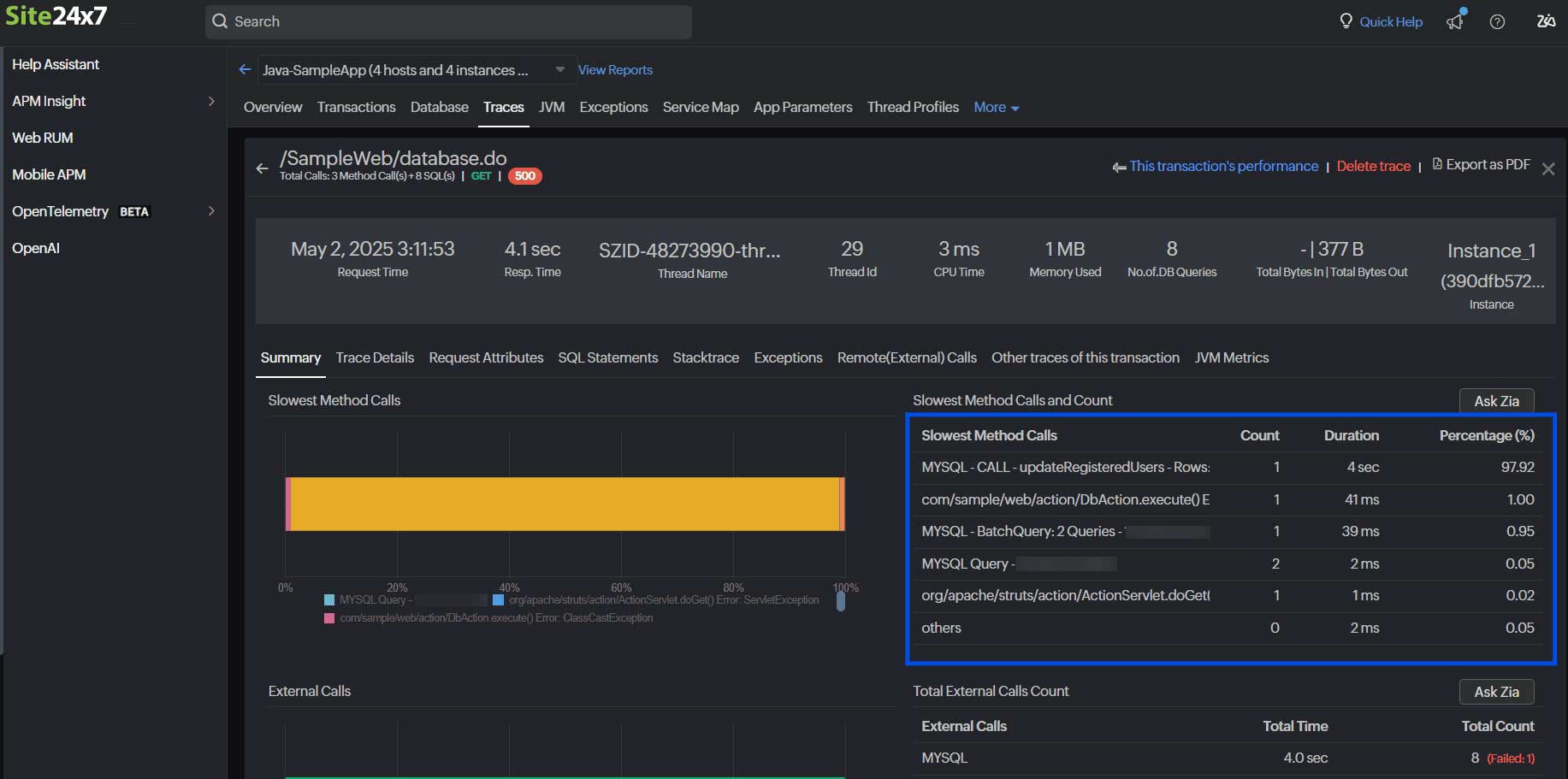
Task: Switch to the SQL Statements tab
Action: pos(607,357)
